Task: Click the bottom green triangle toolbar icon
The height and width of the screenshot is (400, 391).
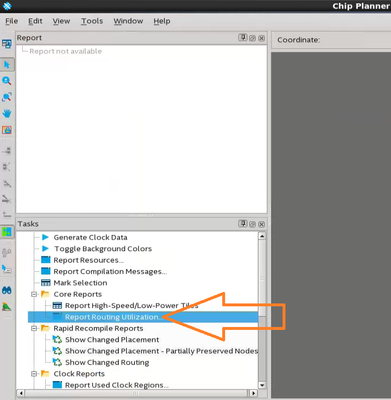Action: point(7,307)
